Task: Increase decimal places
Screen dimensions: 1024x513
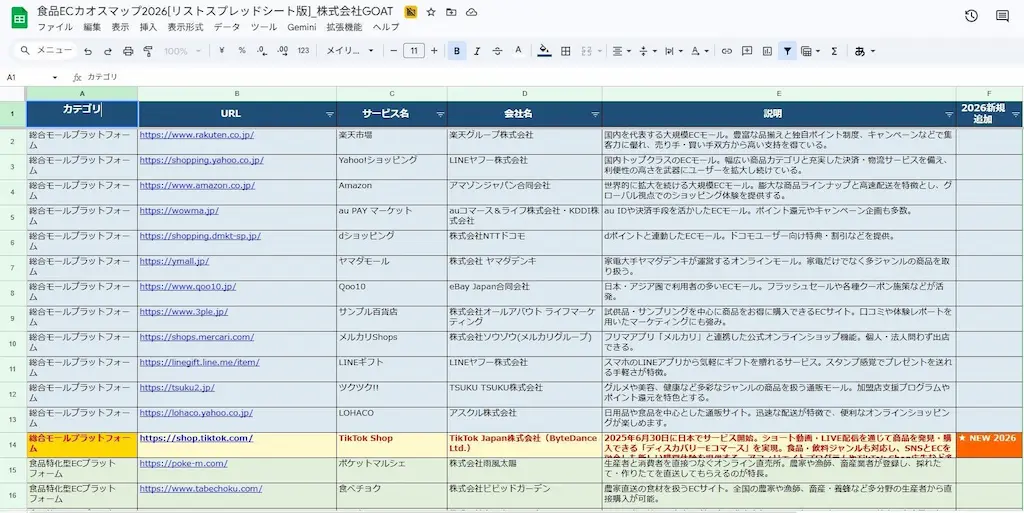Action: tap(282, 51)
